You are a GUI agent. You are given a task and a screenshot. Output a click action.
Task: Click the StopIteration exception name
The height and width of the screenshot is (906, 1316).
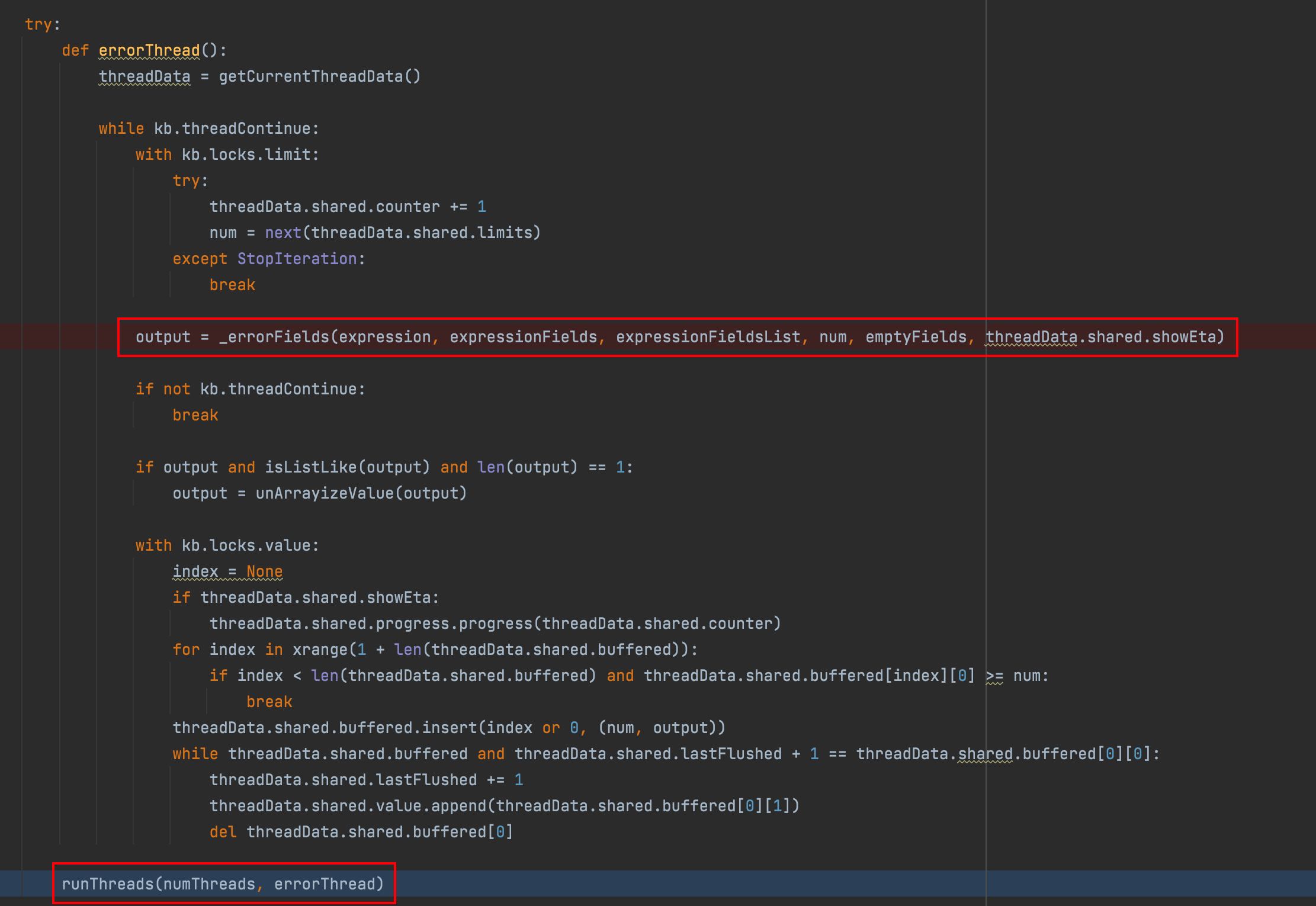(297, 259)
